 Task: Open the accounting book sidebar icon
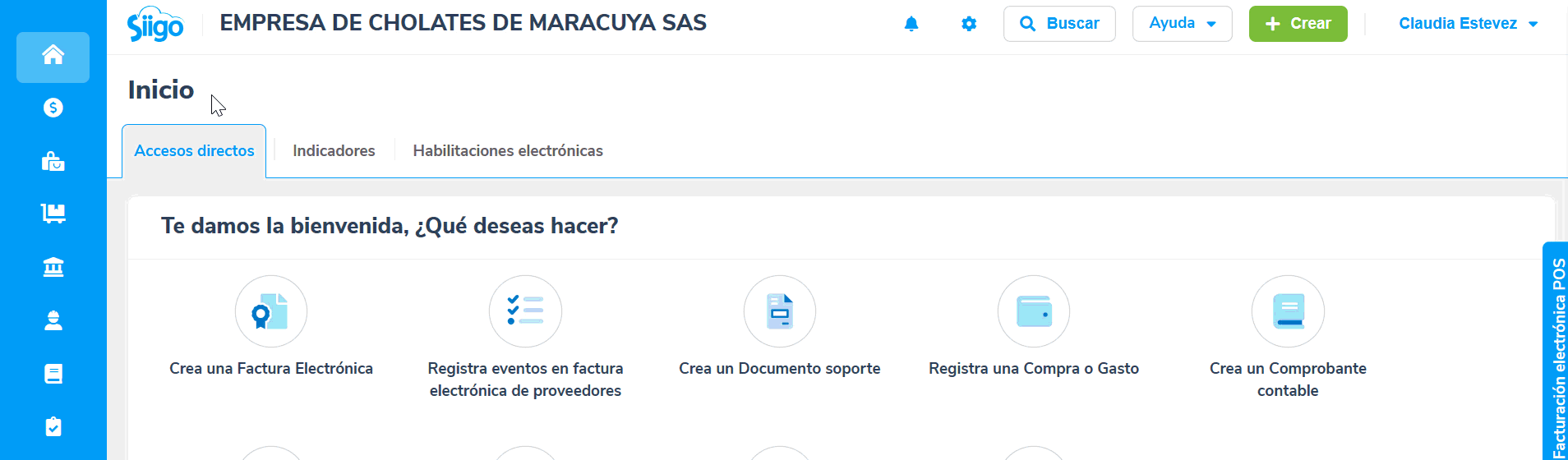(53, 374)
